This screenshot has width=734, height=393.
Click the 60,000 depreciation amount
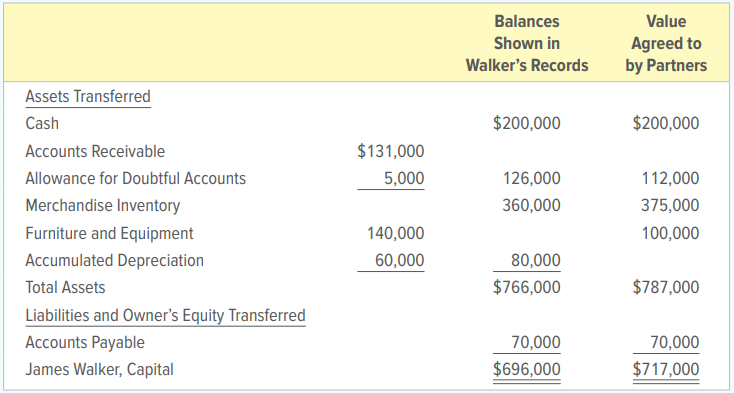click(399, 260)
